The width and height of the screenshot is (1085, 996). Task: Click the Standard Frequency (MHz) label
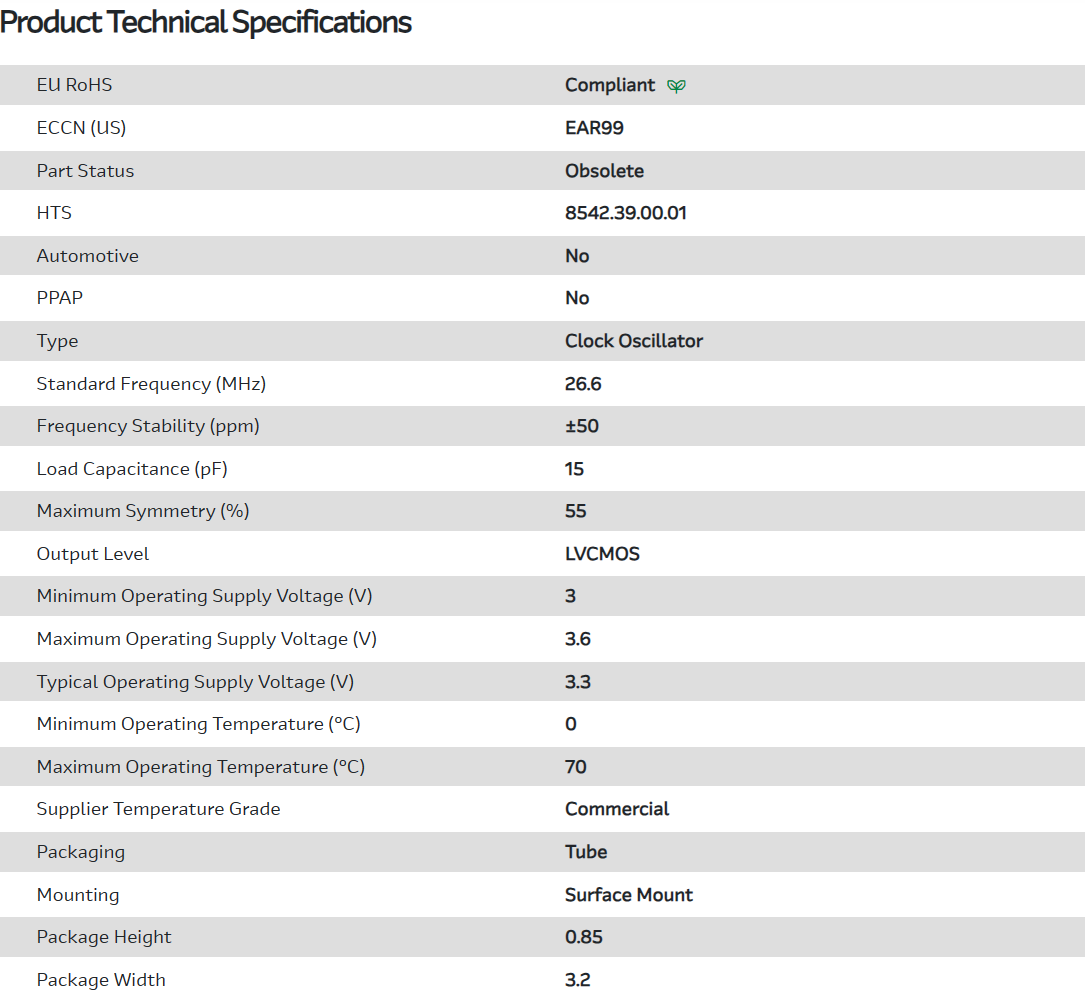[151, 384]
